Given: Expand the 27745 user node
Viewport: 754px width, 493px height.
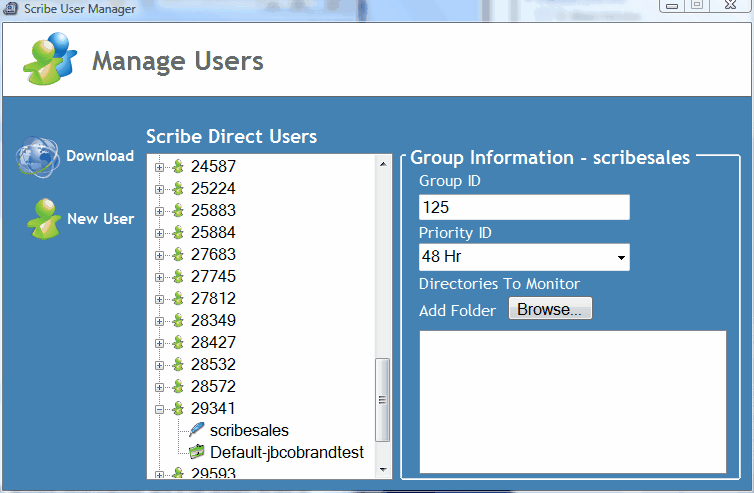Looking at the screenshot, I should click(159, 278).
